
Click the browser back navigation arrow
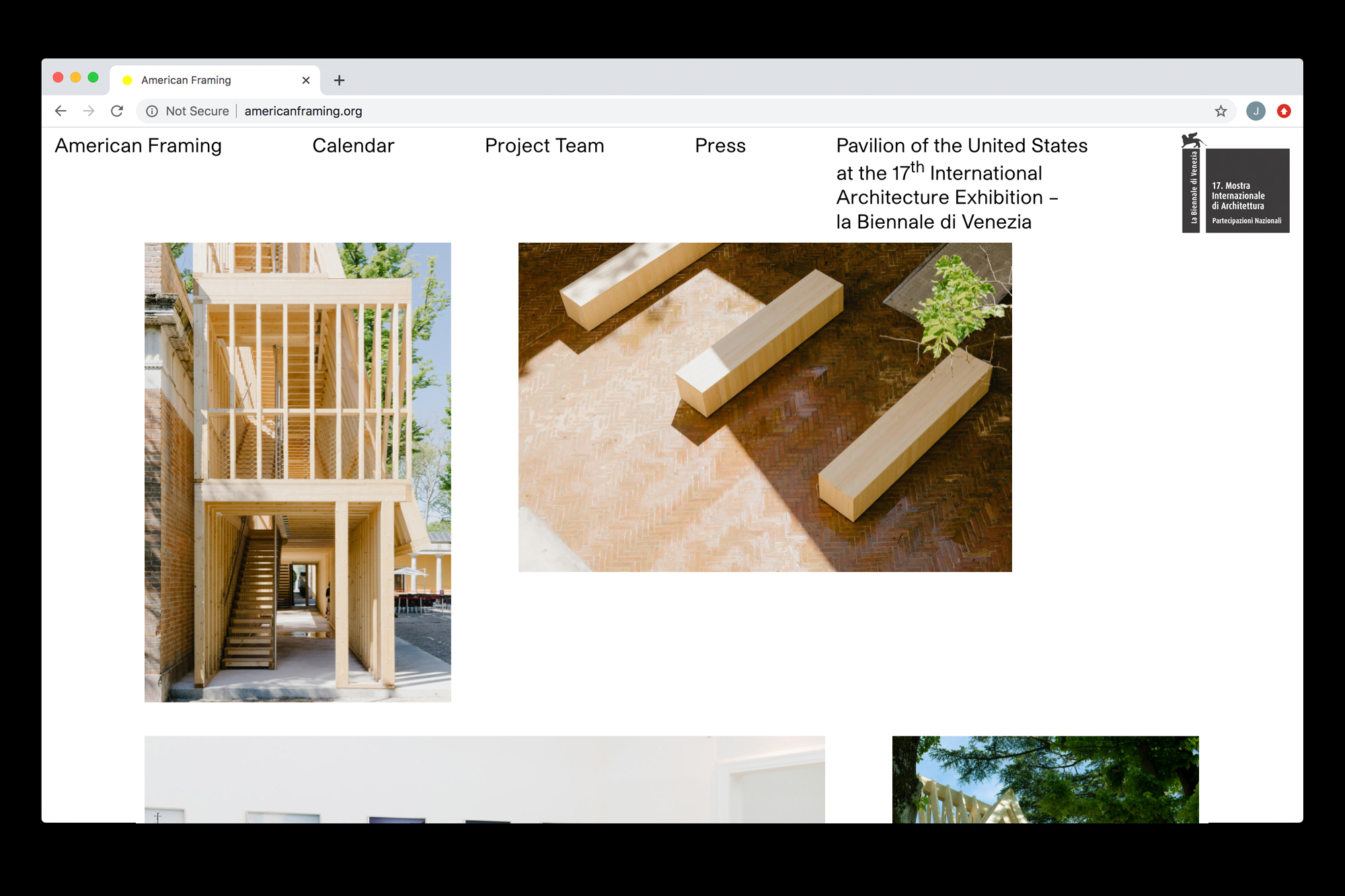coord(61,111)
